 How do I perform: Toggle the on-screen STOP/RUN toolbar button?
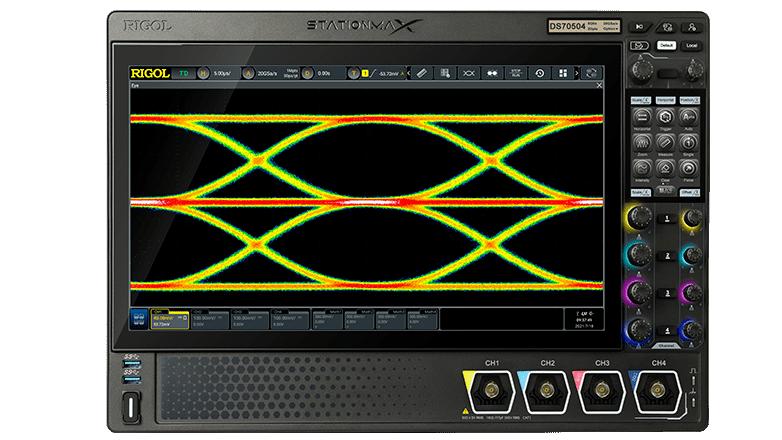[x=516, y=73]
